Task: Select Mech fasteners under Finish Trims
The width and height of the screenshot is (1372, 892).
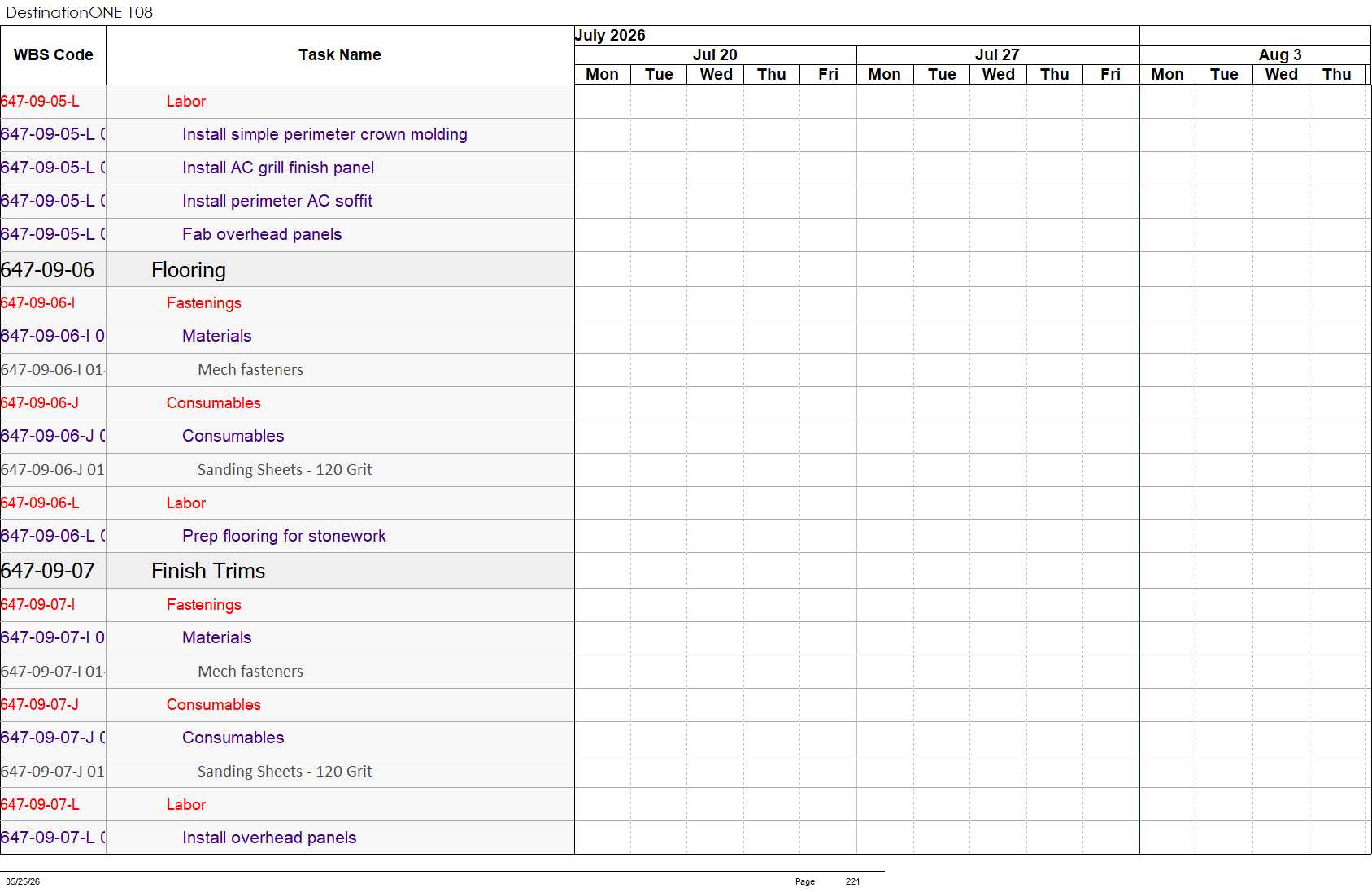Action: 250,671
